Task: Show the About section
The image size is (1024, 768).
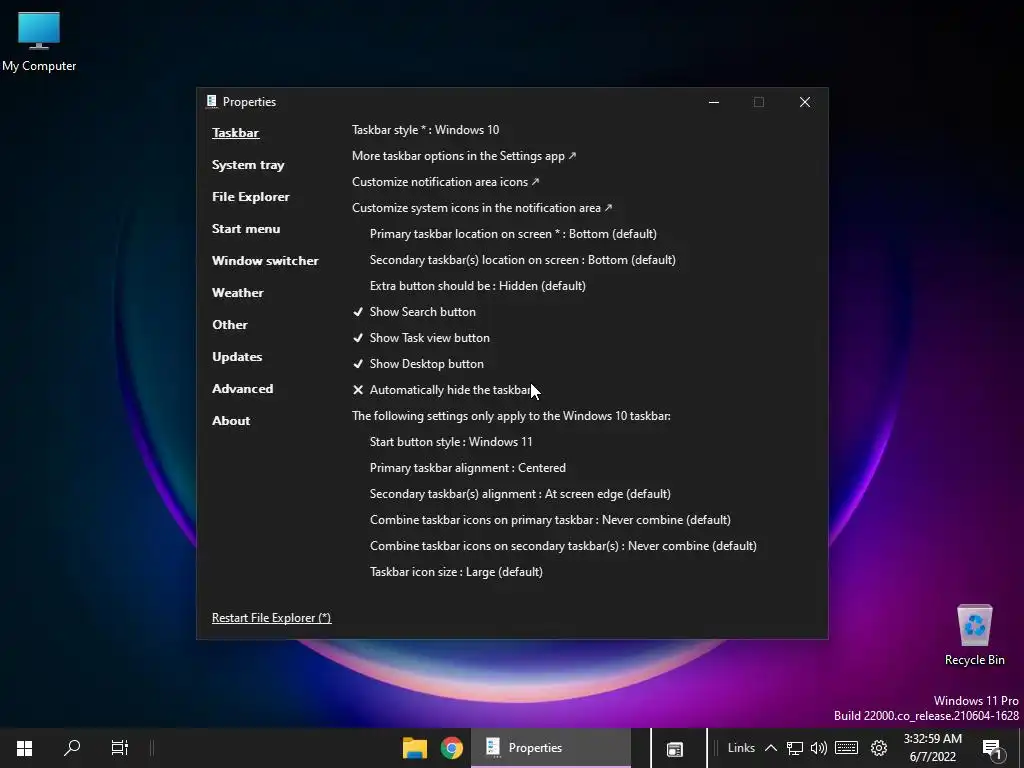Action: coord(231,421)
